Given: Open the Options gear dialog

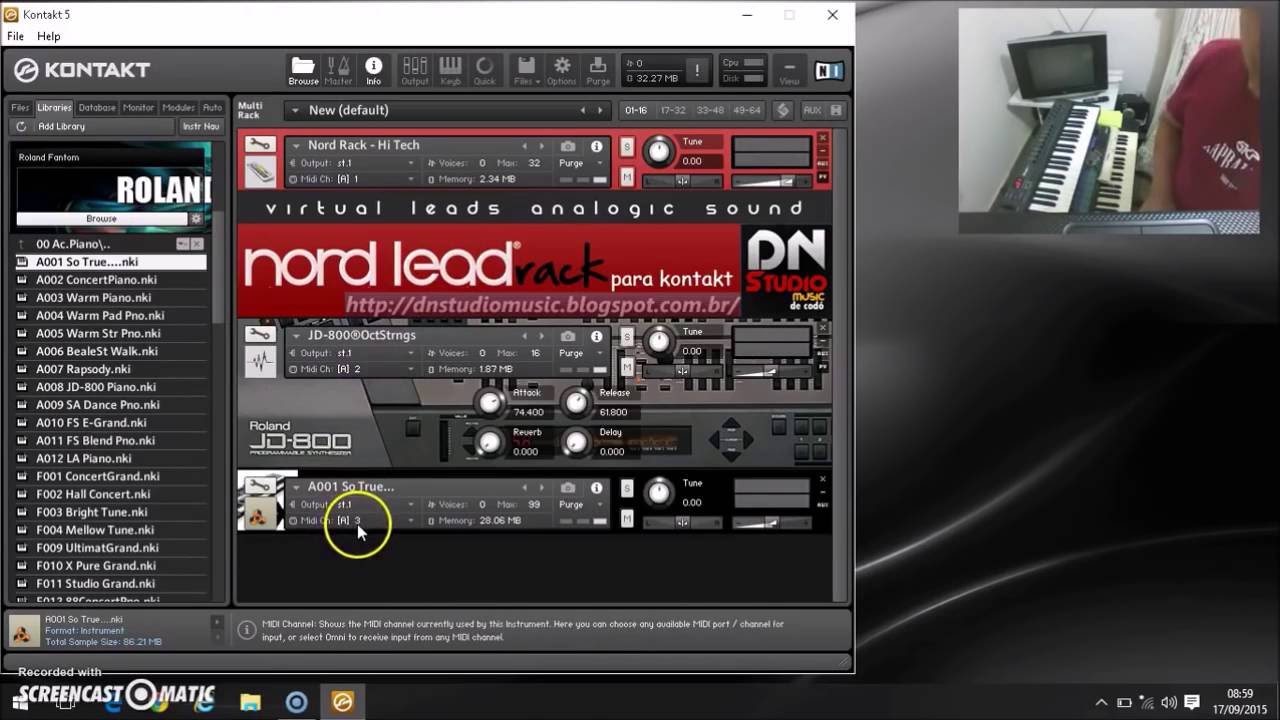Looking at the screenshot, I should [x=562, y=70].
